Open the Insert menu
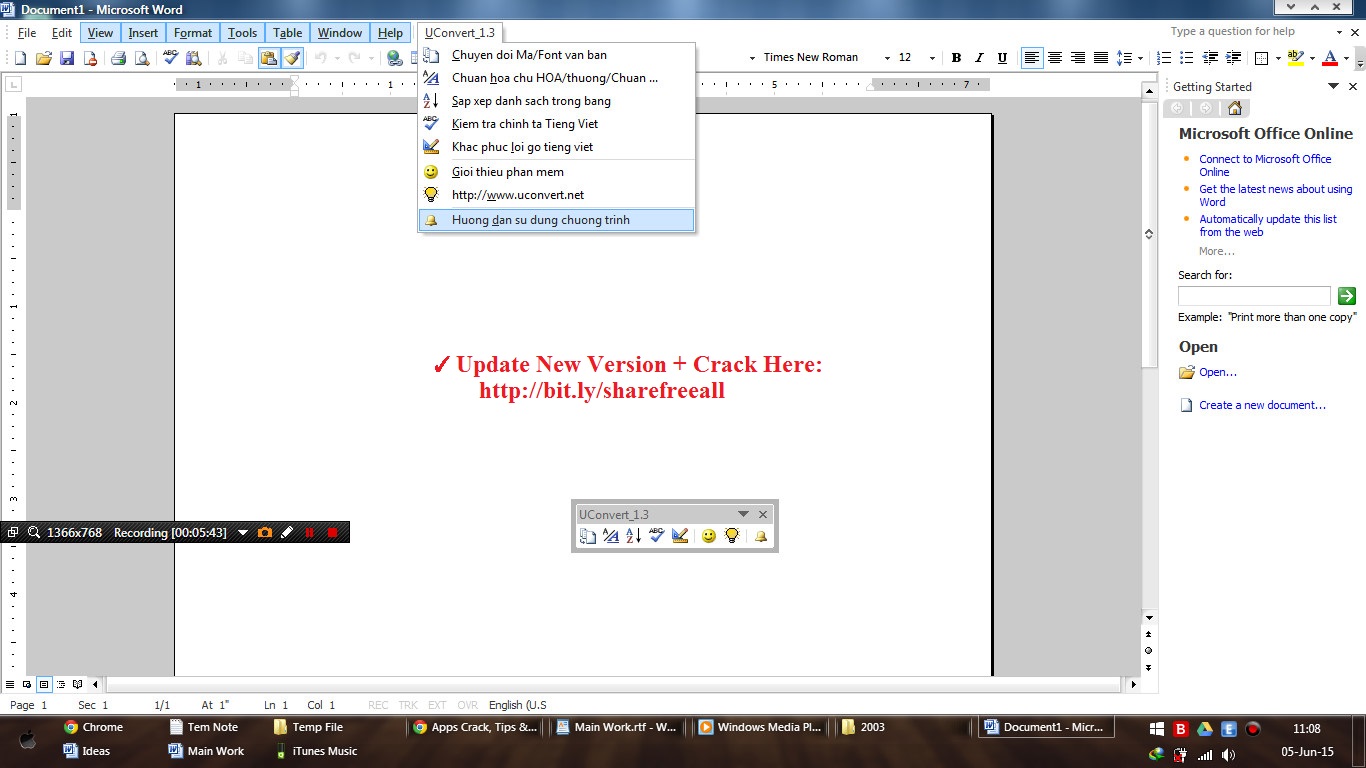The image size is (1366, 768). click(x=143, y=33)
